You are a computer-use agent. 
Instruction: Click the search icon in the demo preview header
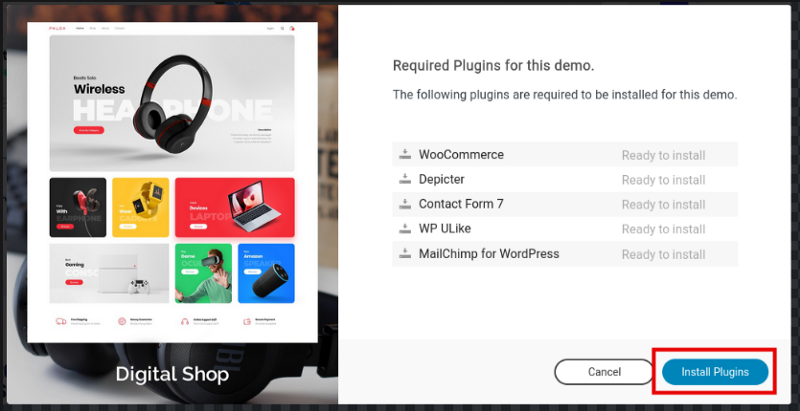[282, 29]
